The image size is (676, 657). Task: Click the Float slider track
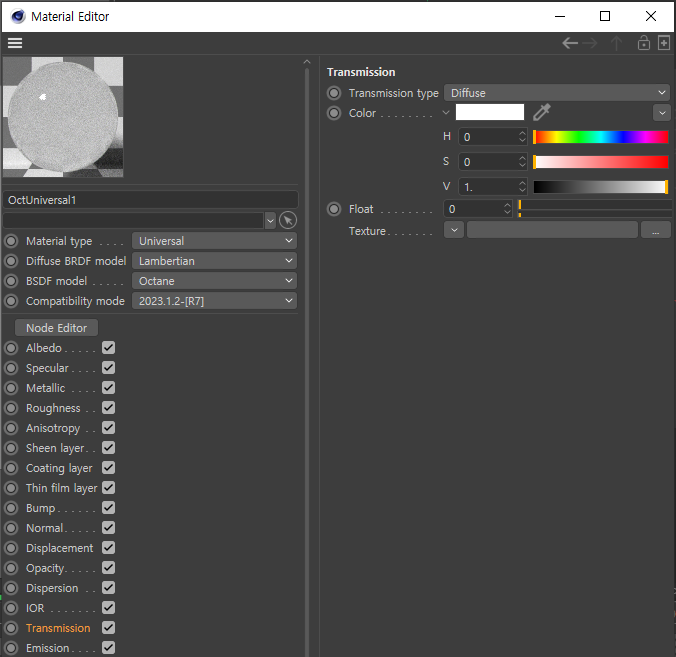coord(595,209)
